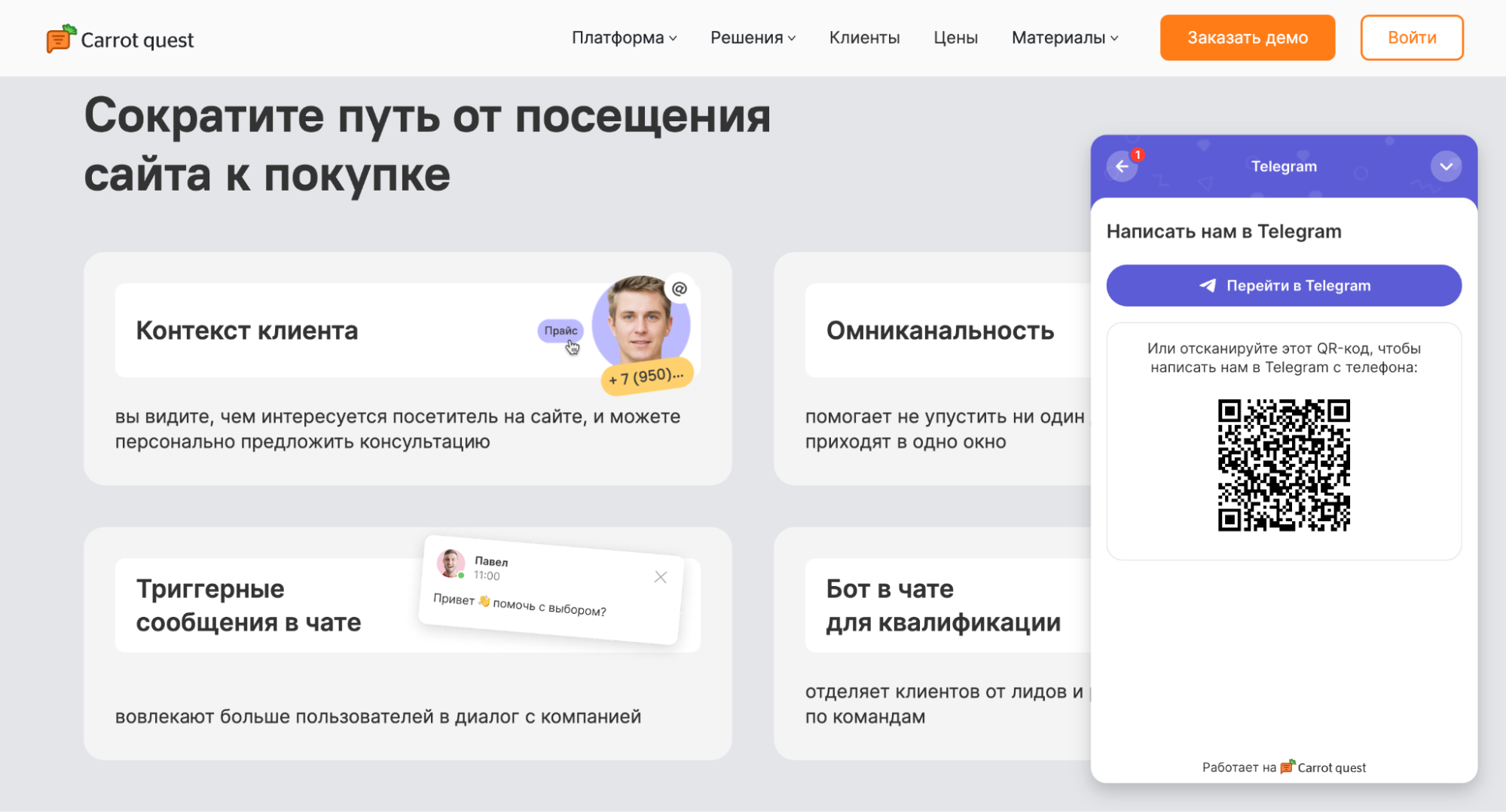Expand the Материалы dropdown menu
The width and height of the screenshot is (1506, 812).
(1065, 38)
